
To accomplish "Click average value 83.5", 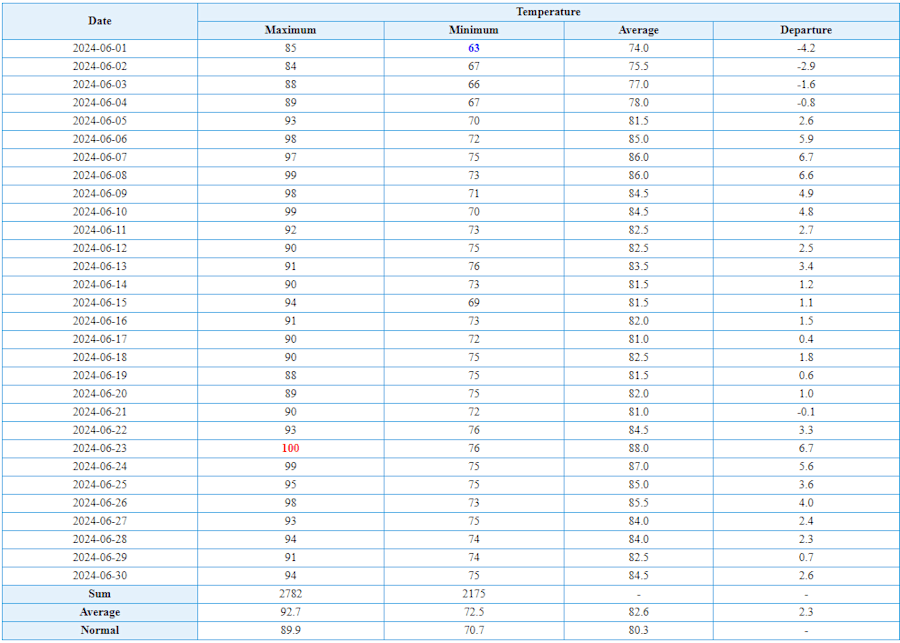I will pos(638,267).
